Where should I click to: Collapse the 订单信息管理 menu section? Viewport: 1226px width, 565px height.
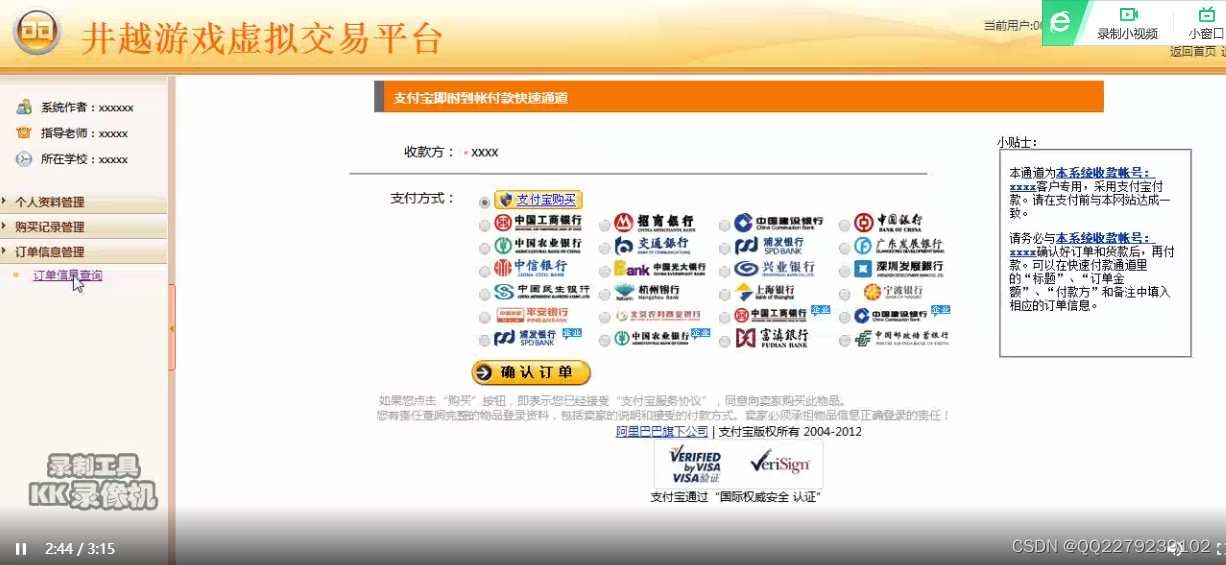[x=84, y=252]
